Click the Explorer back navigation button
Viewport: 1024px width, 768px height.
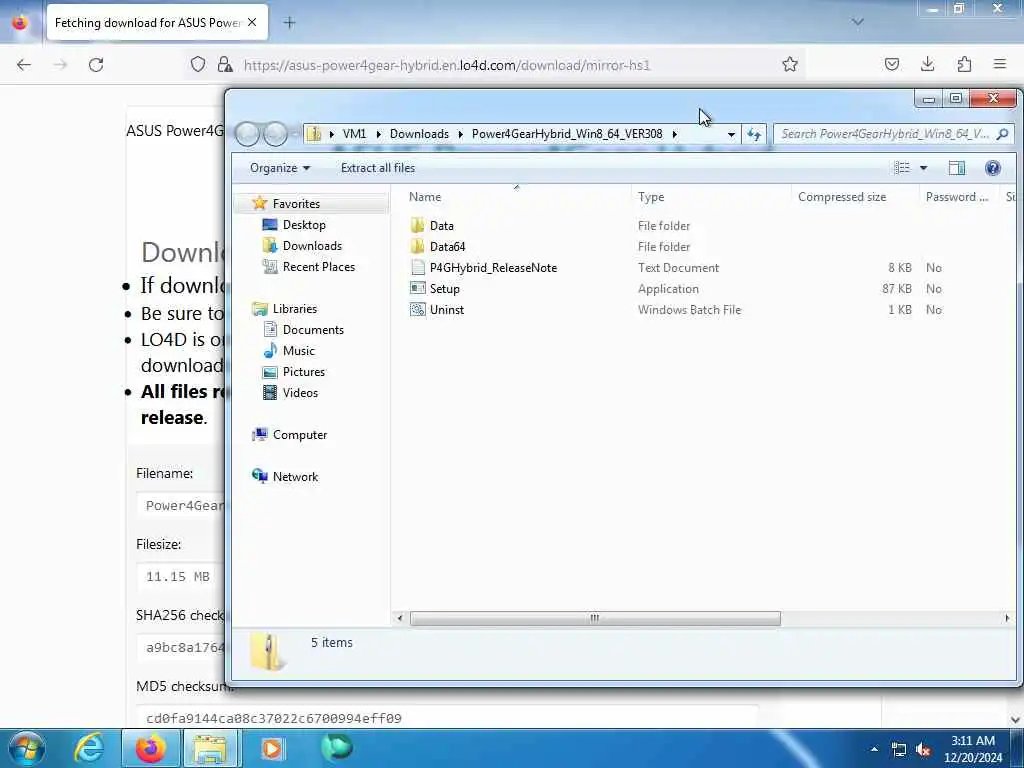248,134
